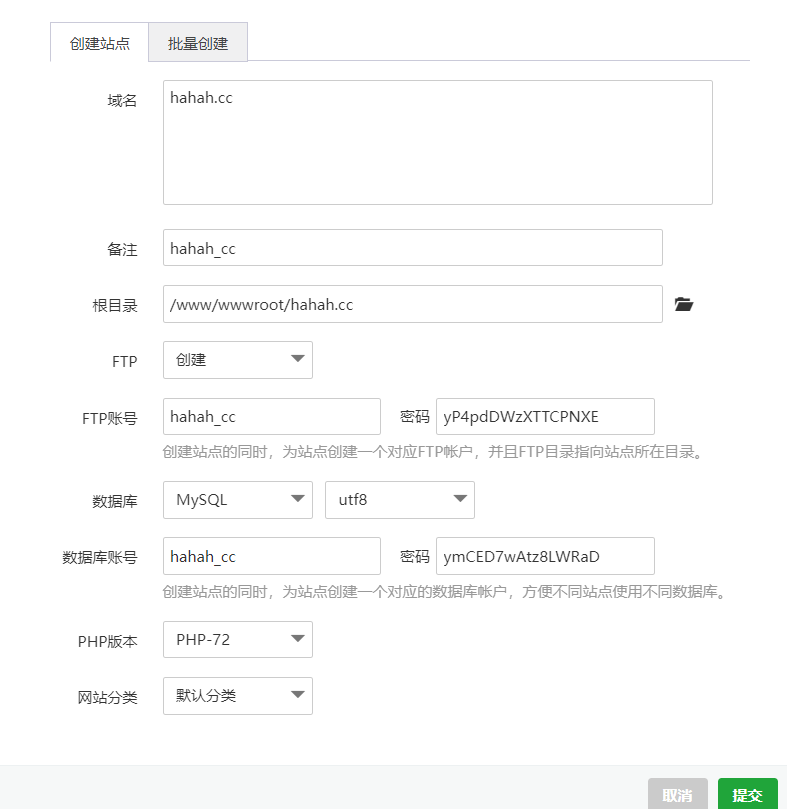Click the FTP账号 input field
787x809 pixels.
pyautogui.click(x=272, y=416)
